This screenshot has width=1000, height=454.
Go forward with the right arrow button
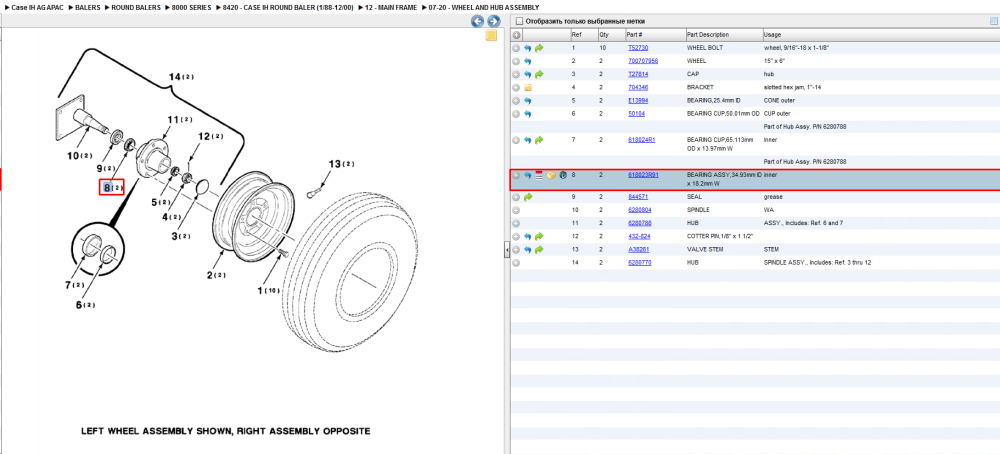click(492, 21)
